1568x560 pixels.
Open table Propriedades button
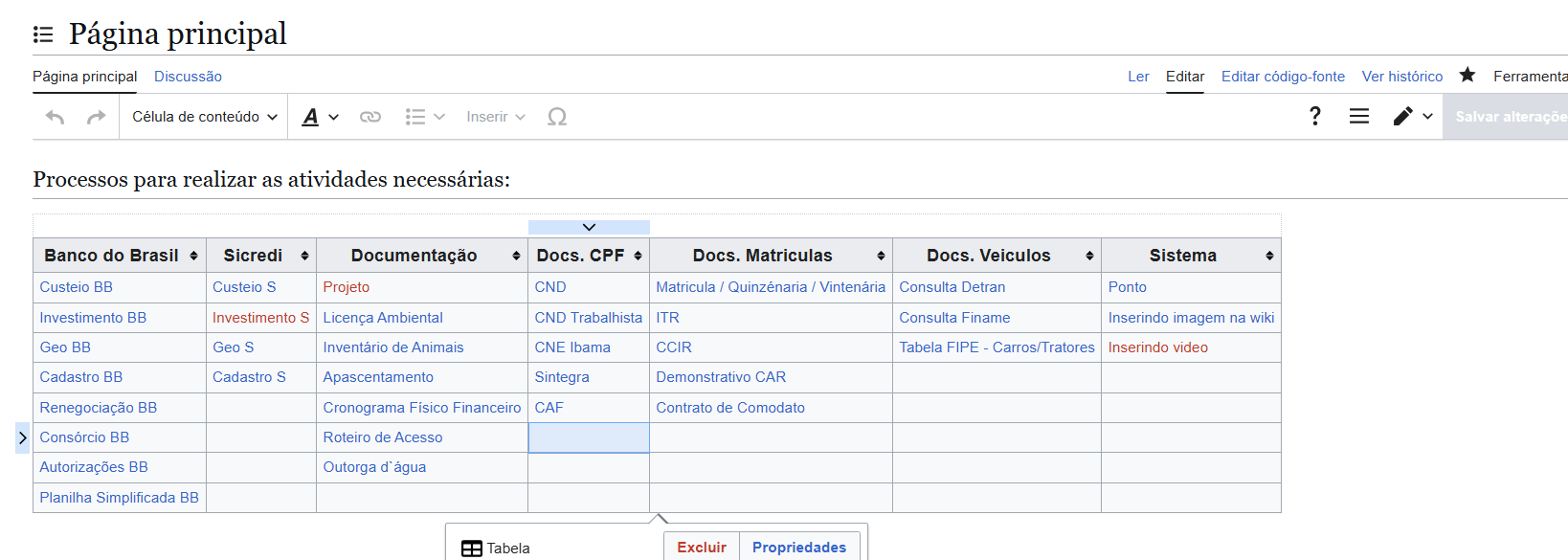point(799,548)
